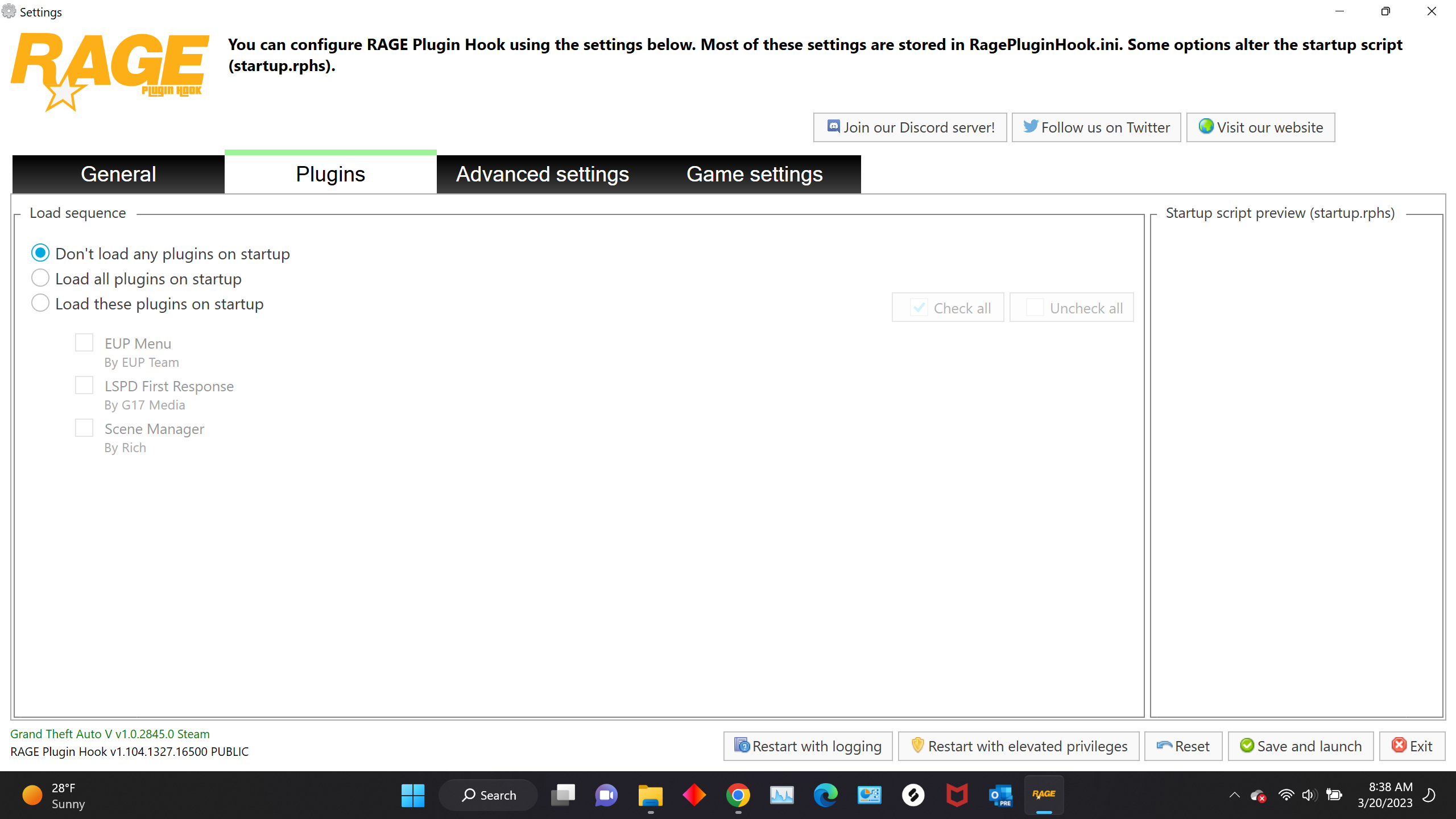This screenshot has width=1456, height=819.
Task: Open Google Chrome from the taskbar
Action: pyautogui.click(x=738, y=795)
